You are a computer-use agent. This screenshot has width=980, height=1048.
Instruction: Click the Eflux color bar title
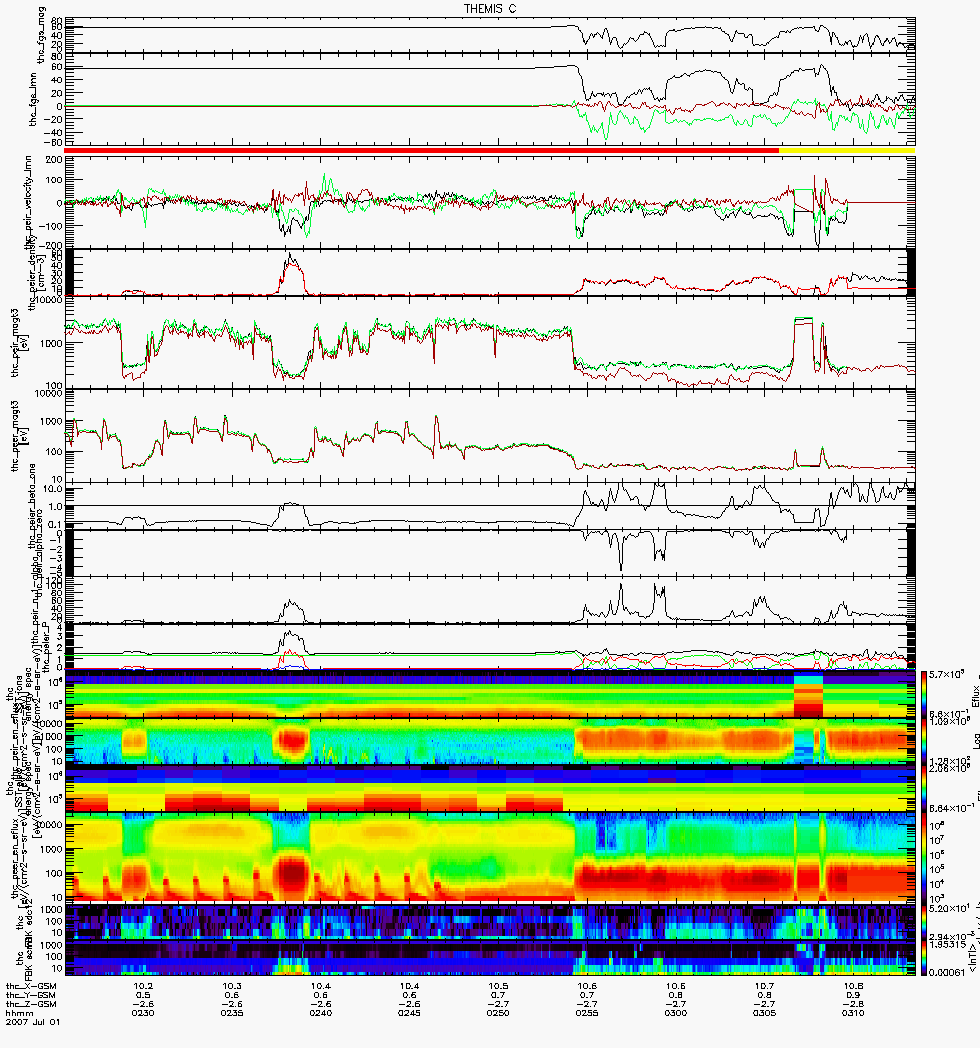tap(975, 695)
